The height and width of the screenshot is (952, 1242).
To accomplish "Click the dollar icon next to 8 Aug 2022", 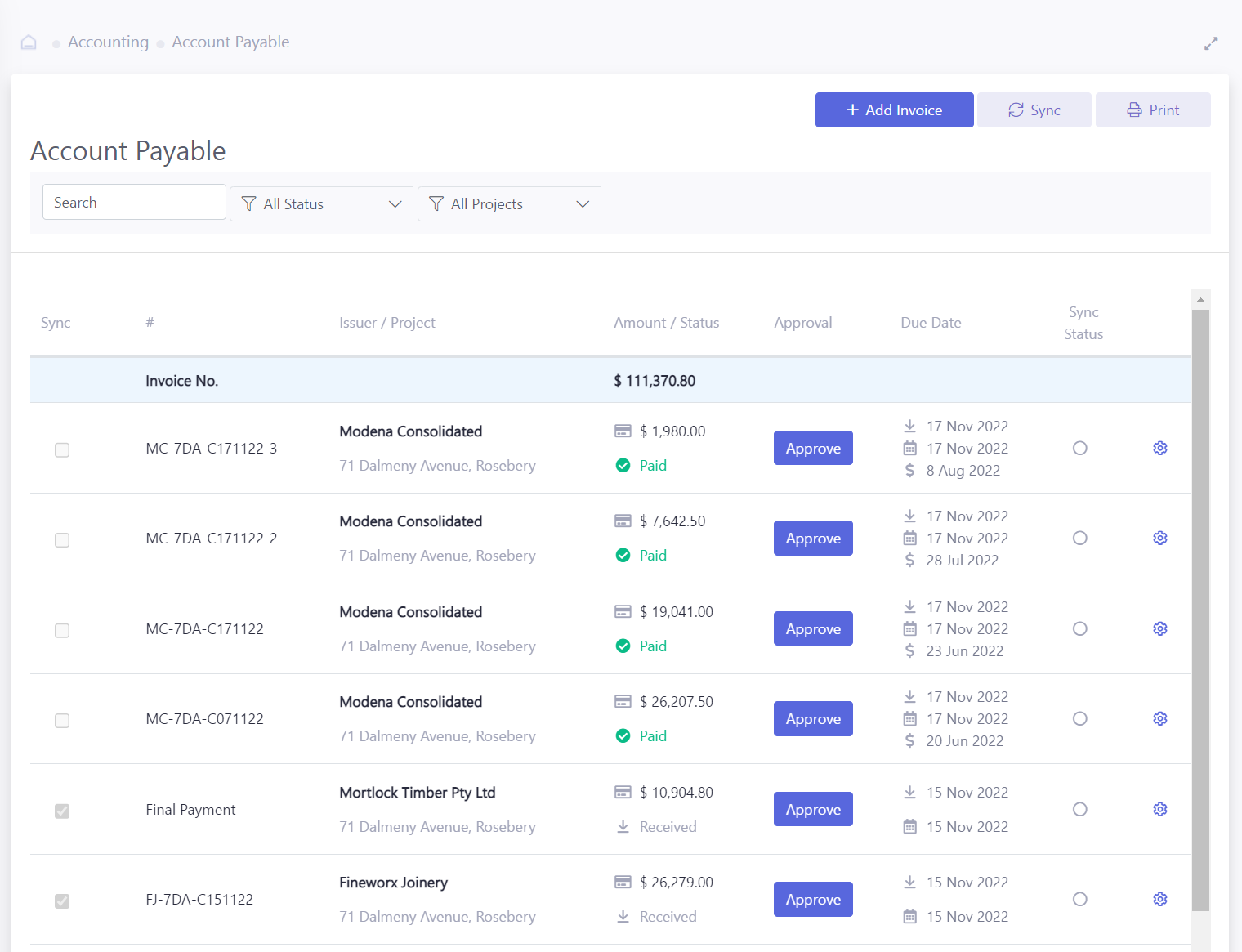I will pyautogui.click(x=909, y=470).
